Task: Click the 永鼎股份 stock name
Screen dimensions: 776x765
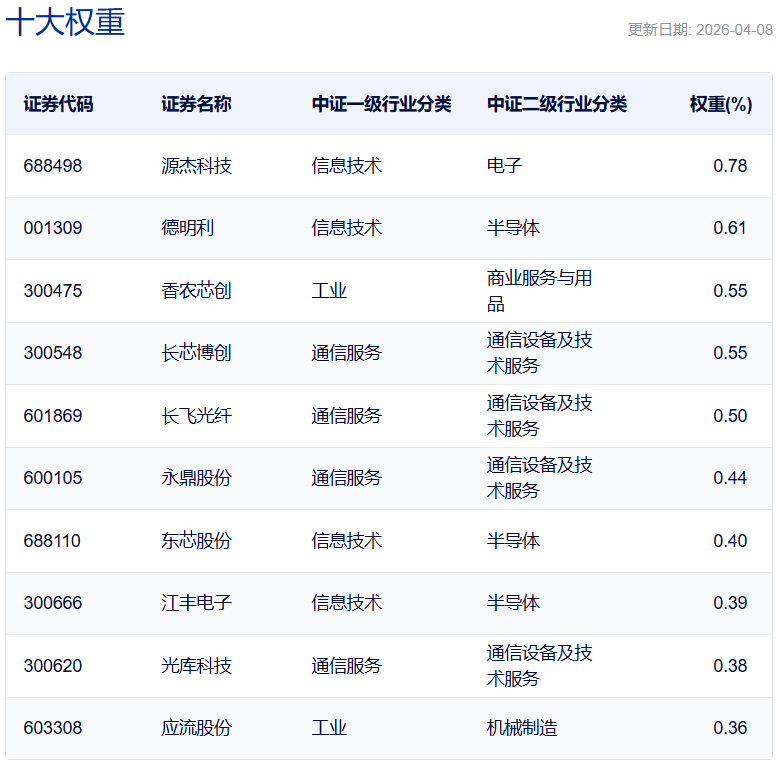Action: click(196, 478)
